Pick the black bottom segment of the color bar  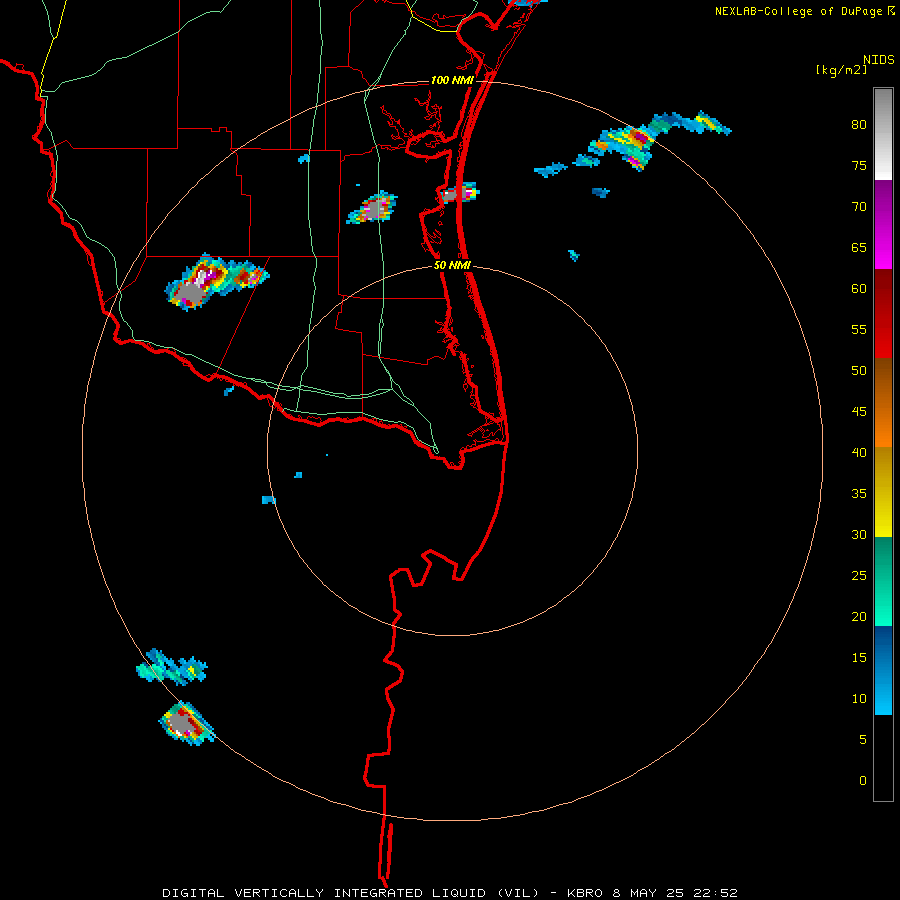[x=883, y=757]
